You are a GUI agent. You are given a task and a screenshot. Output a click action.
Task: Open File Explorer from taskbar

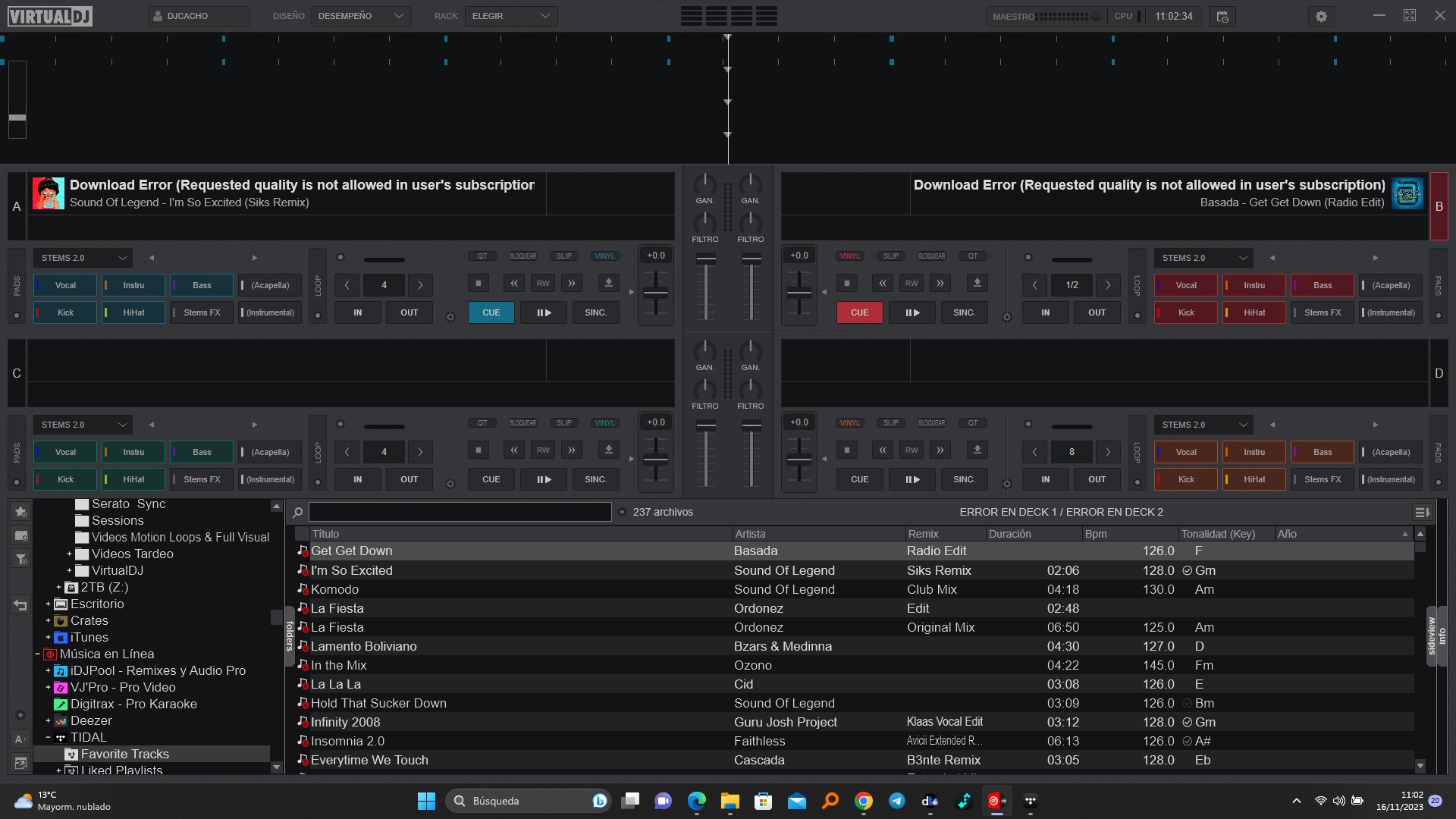tap(730, 801)
